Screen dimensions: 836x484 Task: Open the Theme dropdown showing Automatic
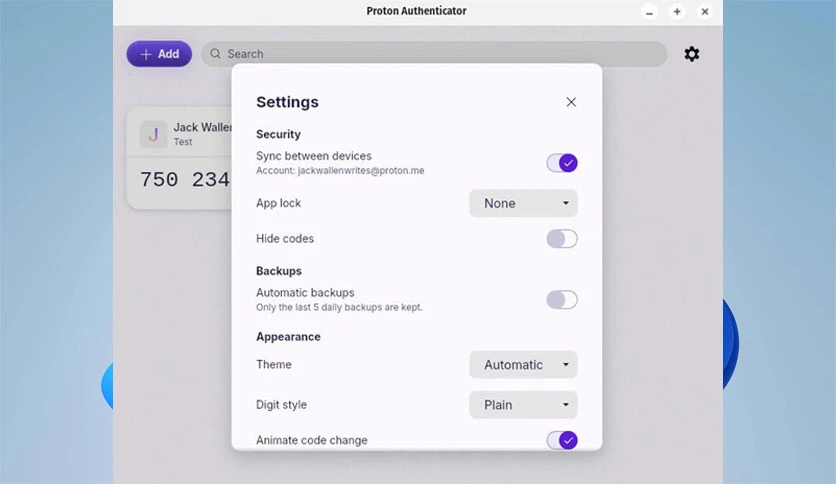tap(523, 365)
